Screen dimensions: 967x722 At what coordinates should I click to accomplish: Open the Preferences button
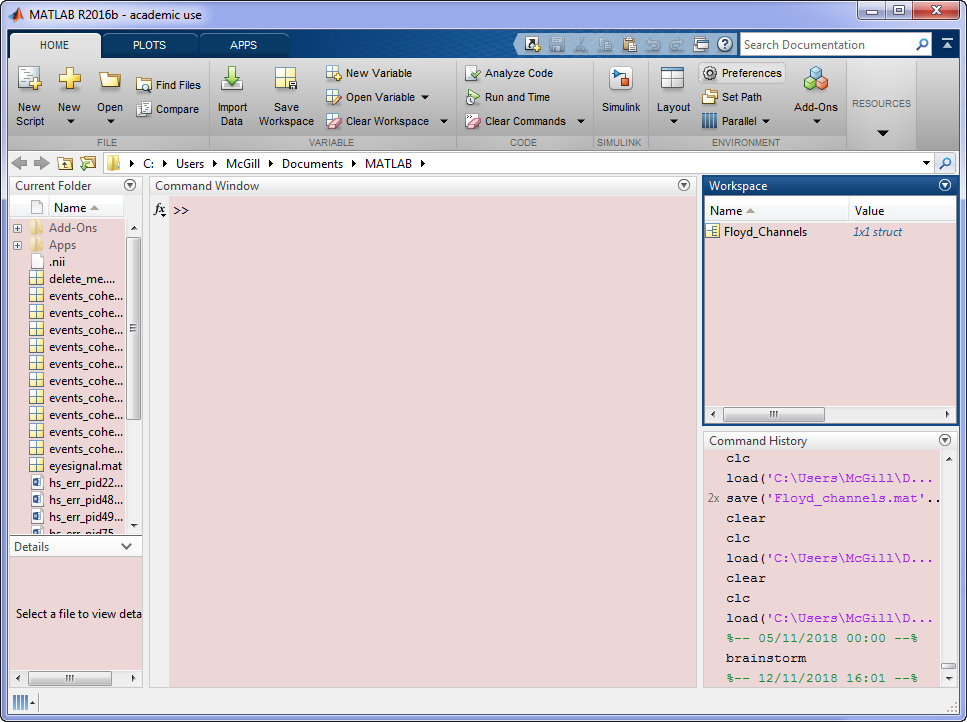[x=741, y=73]
